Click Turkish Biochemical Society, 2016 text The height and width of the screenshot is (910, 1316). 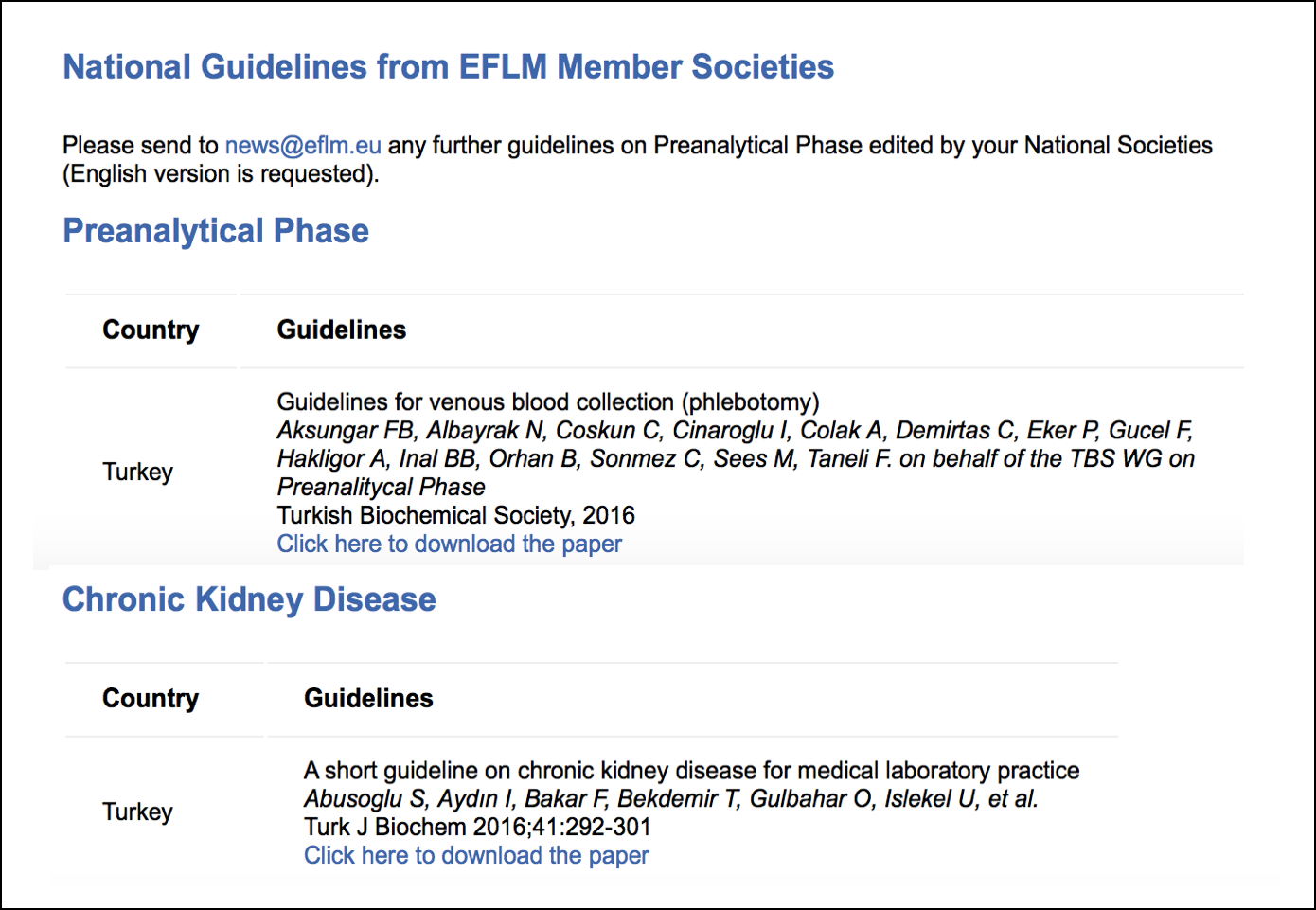coord(456,516)
